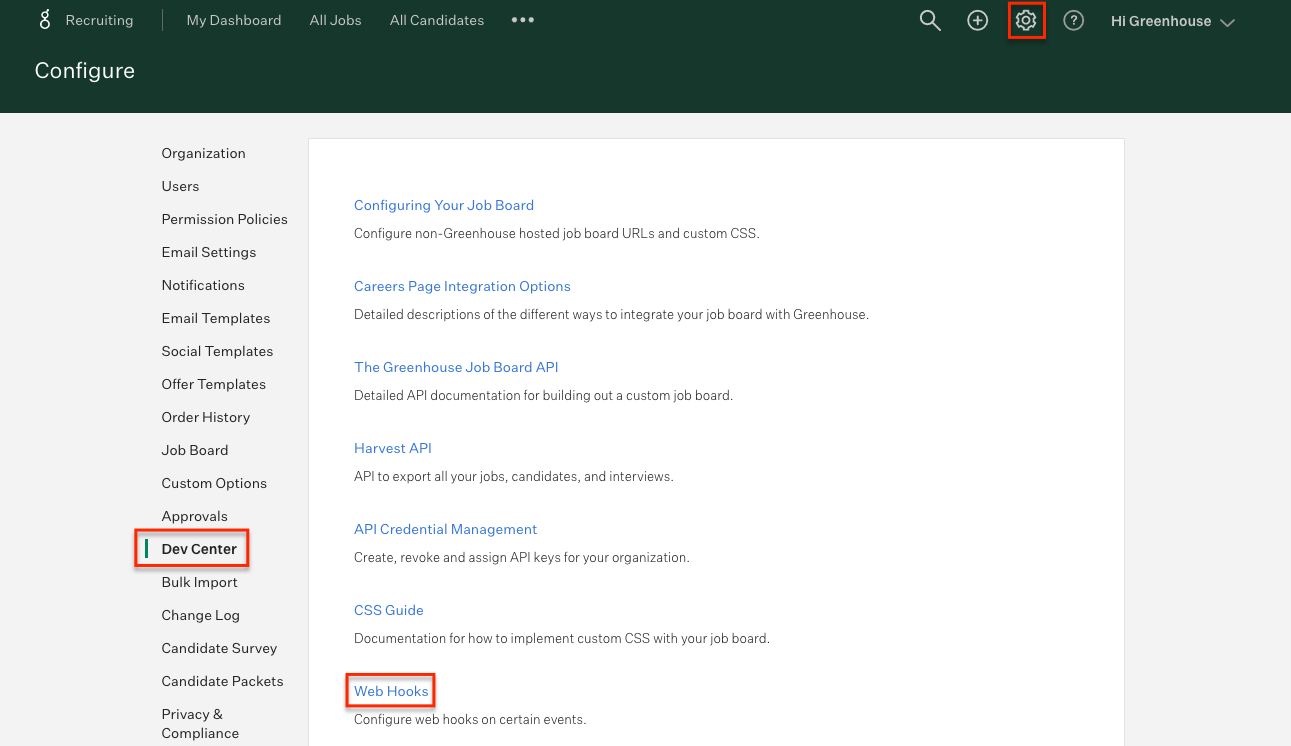Screen dimensions: 1291x746
Task: Select Organization in the sidebar
Action: tap(204, 153)
